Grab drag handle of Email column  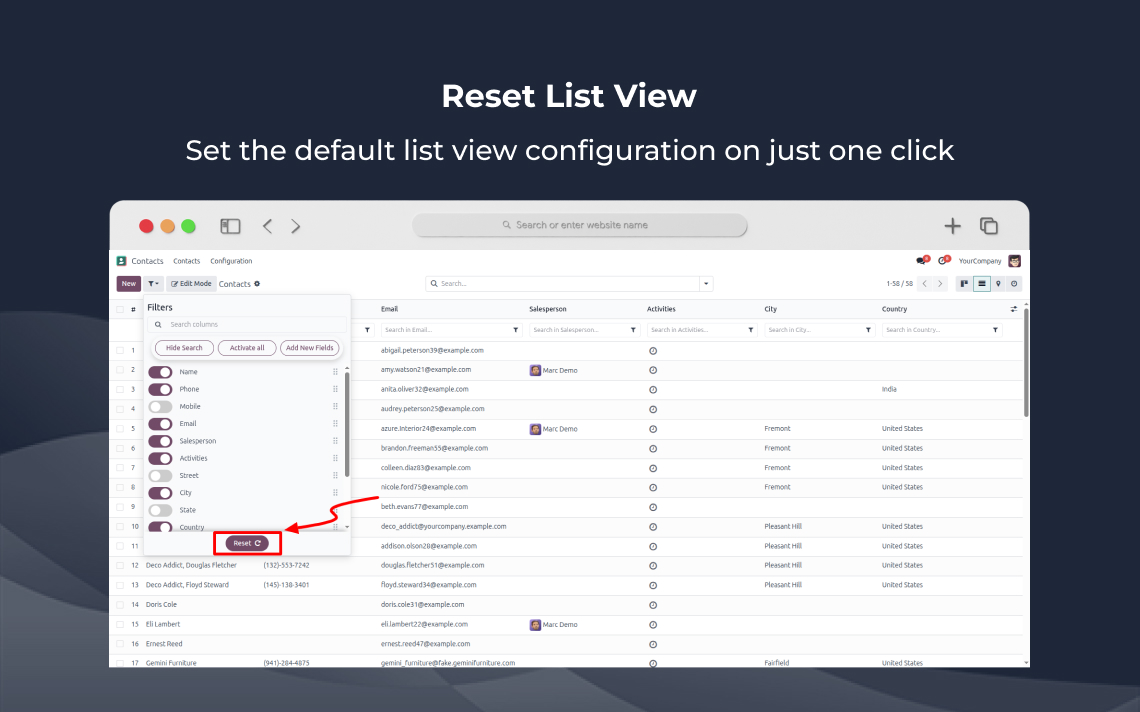[335, 423]
